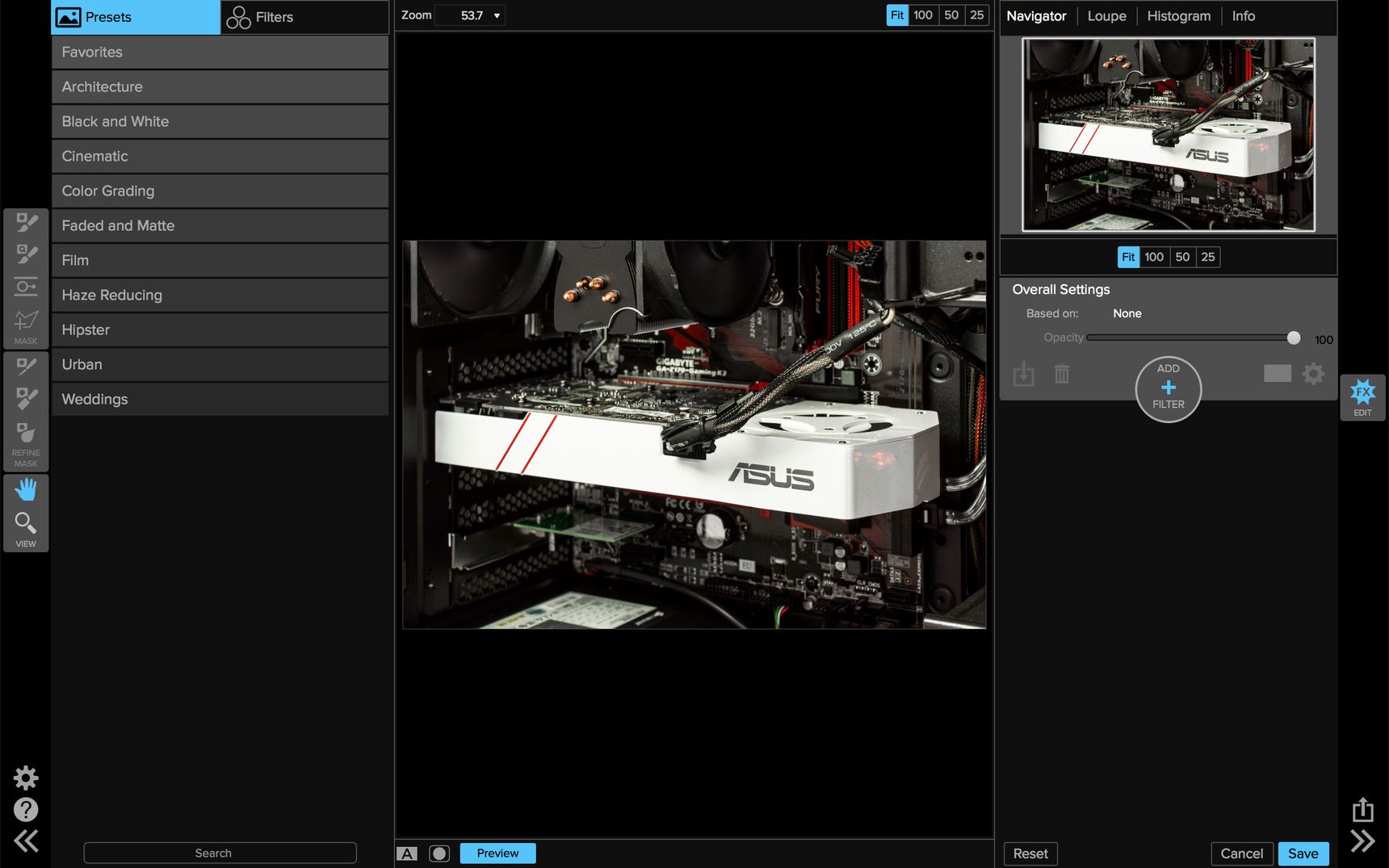Viewport: 1389px width, 868px height.
Task: Collapse left panel with double arrow
Action: click(26, 841)
